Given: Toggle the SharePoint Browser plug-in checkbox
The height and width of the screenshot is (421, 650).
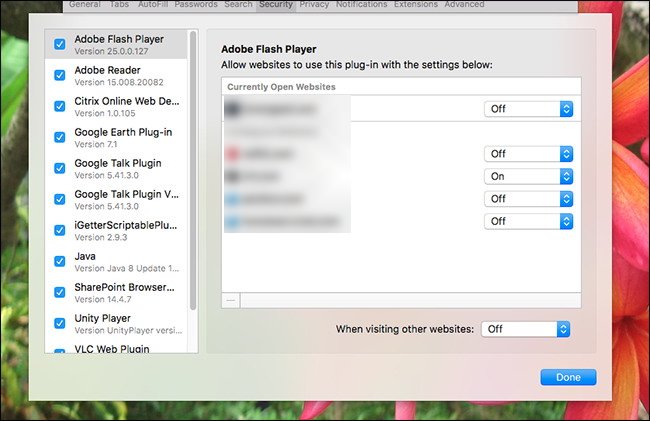Looking at the screenshot, I should pos(60,292).
